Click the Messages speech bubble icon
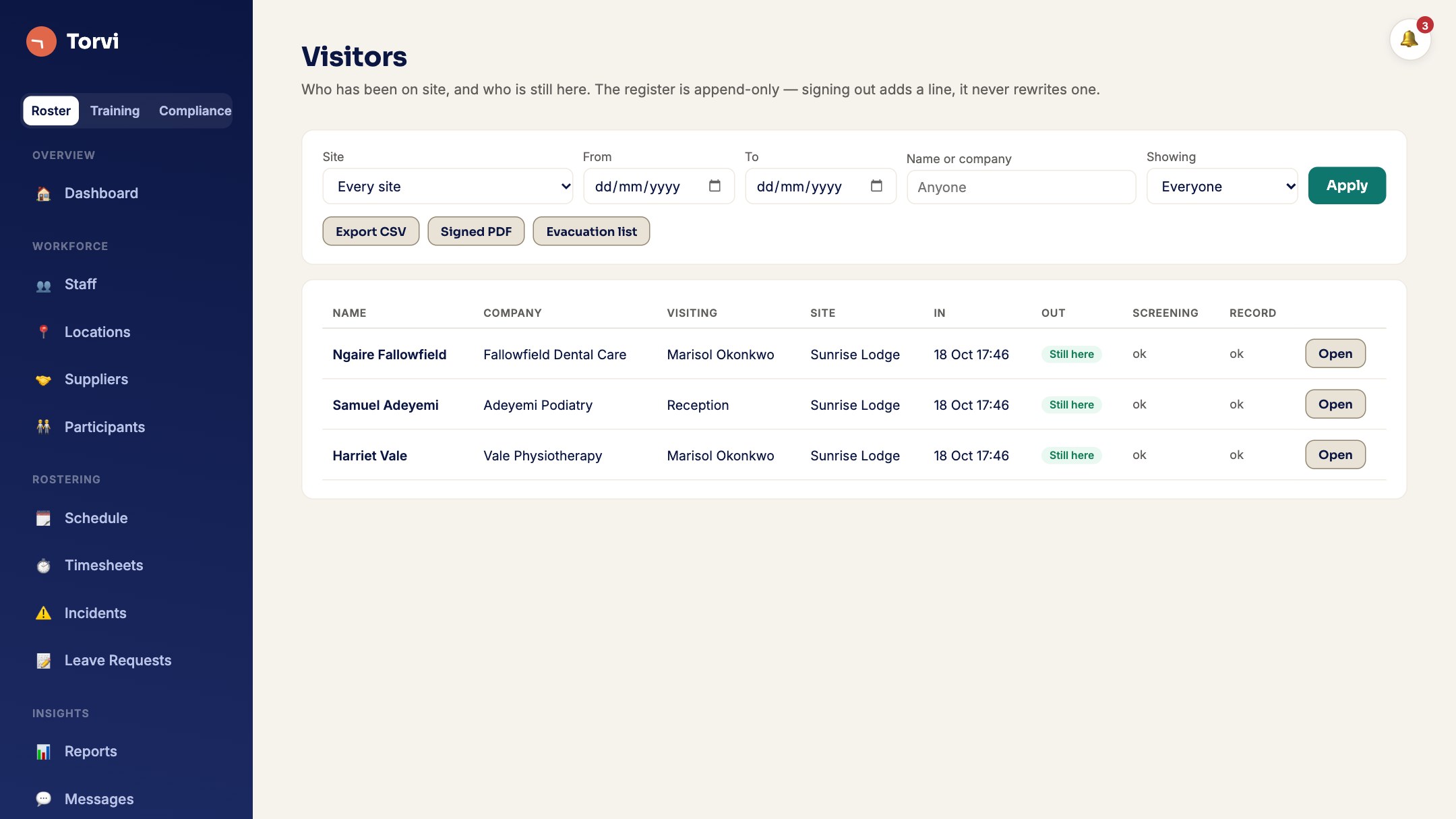Viewport: 1456px width, 819px height. [x=44, y=799]
